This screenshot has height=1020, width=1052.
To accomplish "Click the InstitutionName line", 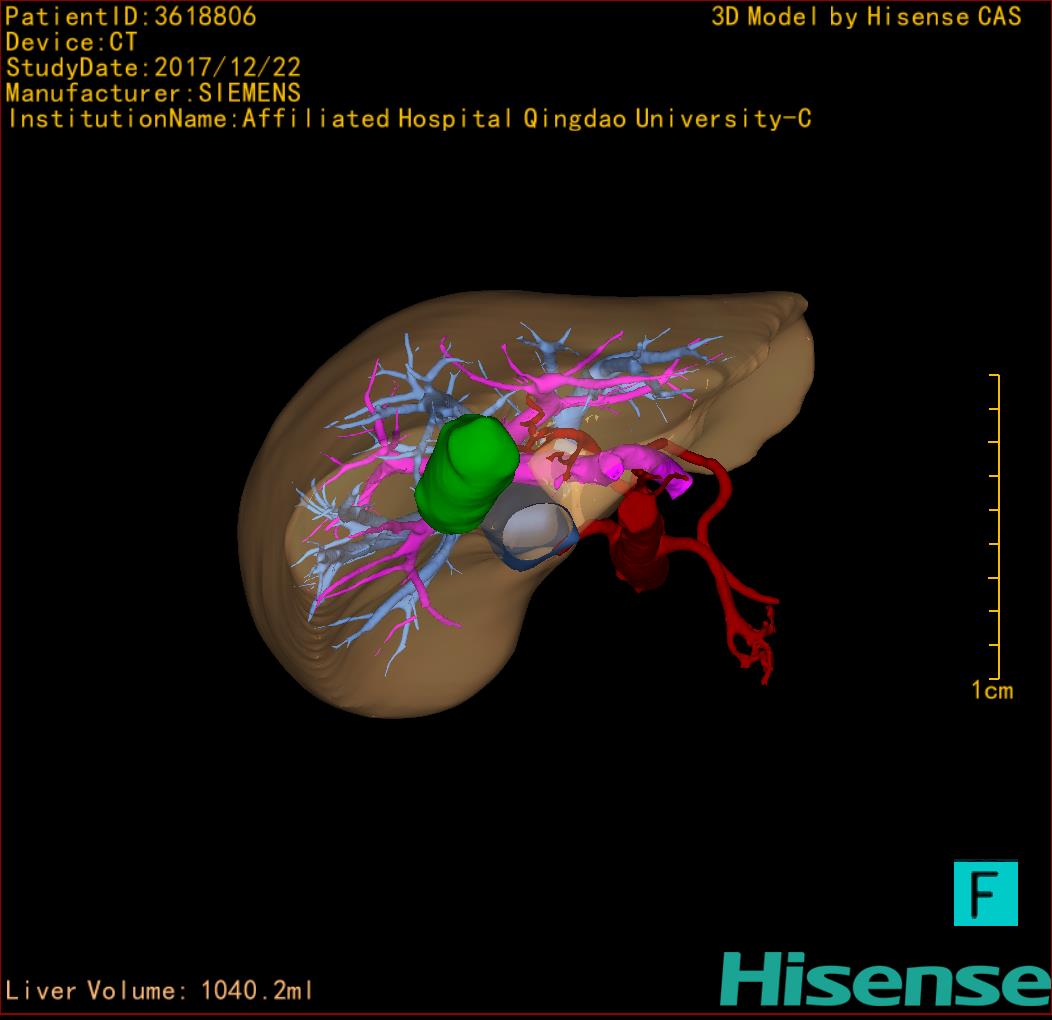I will [x=408, y=119].
